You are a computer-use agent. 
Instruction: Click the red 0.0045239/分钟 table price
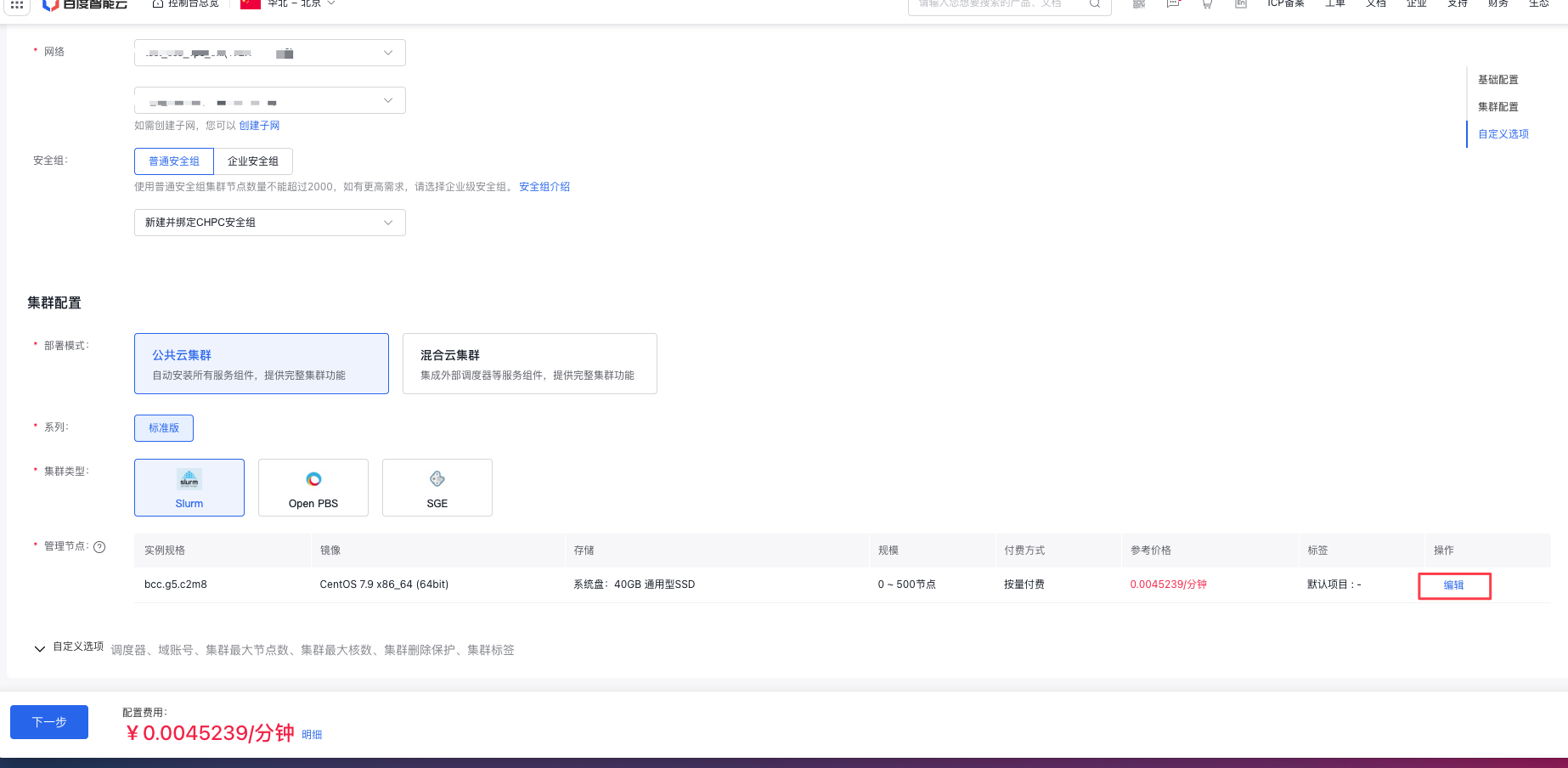(x=1168, y=584)
